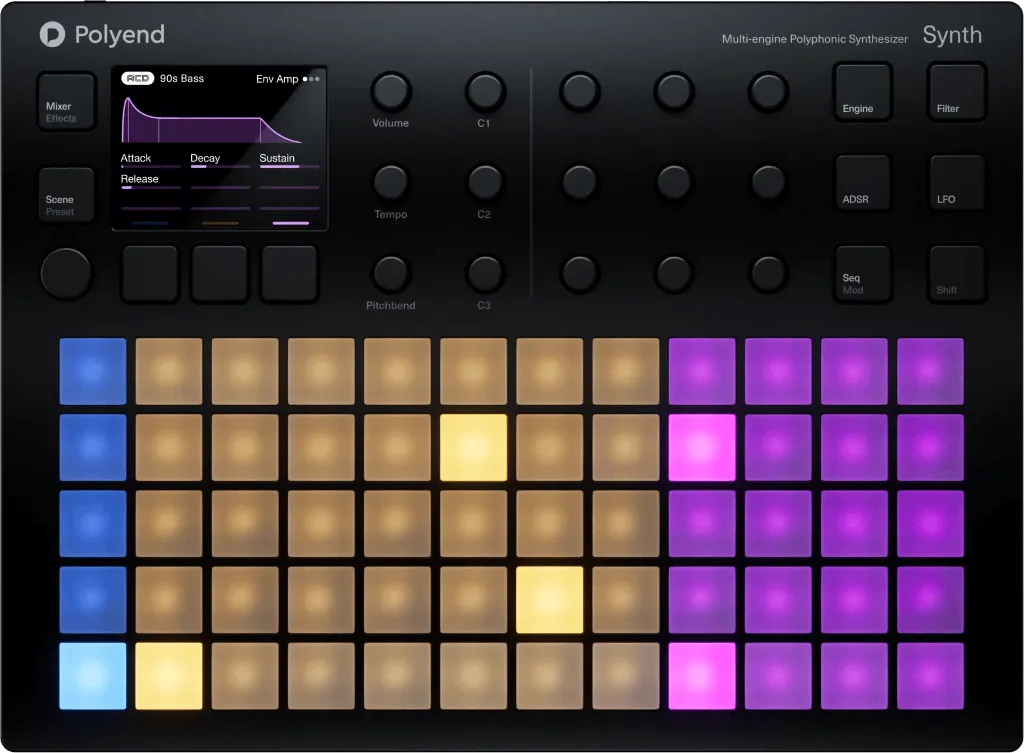Tap the tan pad right of the bottom yellow pad
The height and width of the screenshot is (753, 1024).
245,676
